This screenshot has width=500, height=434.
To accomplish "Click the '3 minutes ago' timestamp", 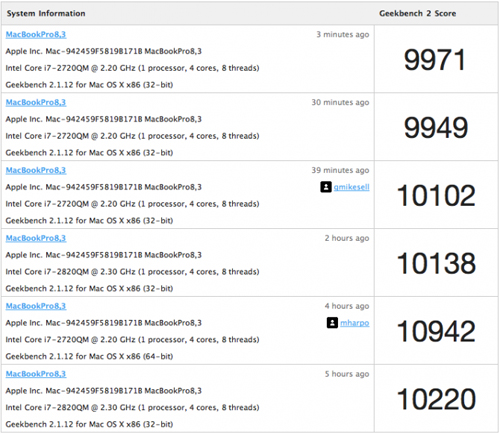I will (x=343, y=35).
